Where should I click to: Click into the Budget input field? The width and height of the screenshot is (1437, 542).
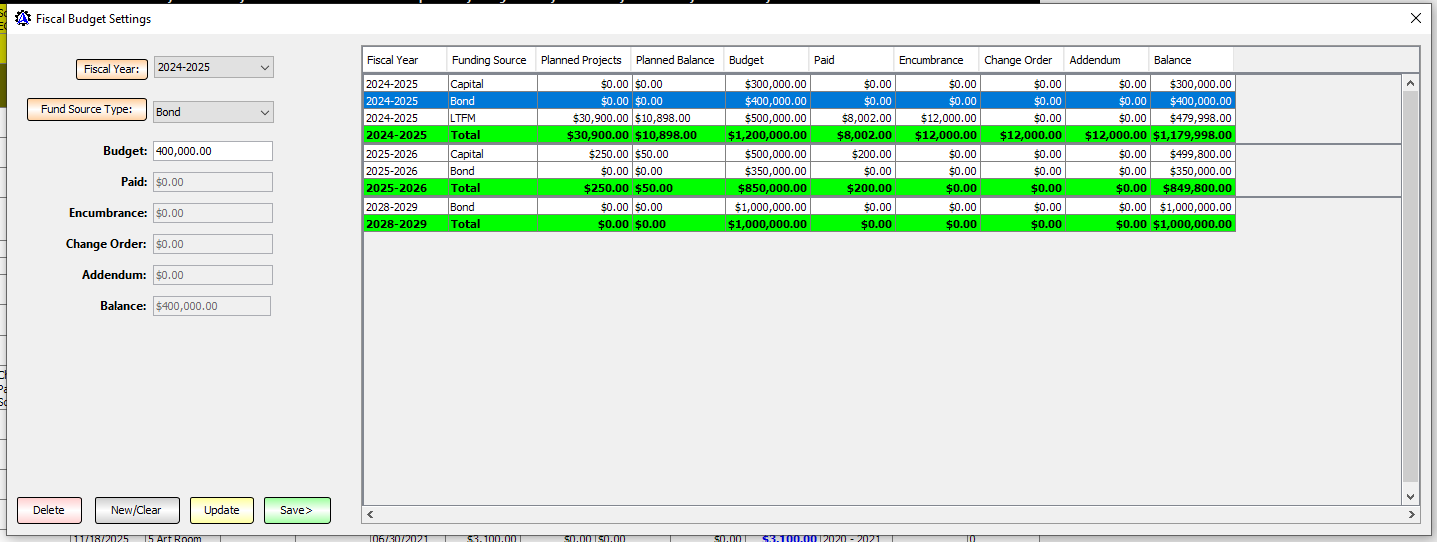pos(212,151)
